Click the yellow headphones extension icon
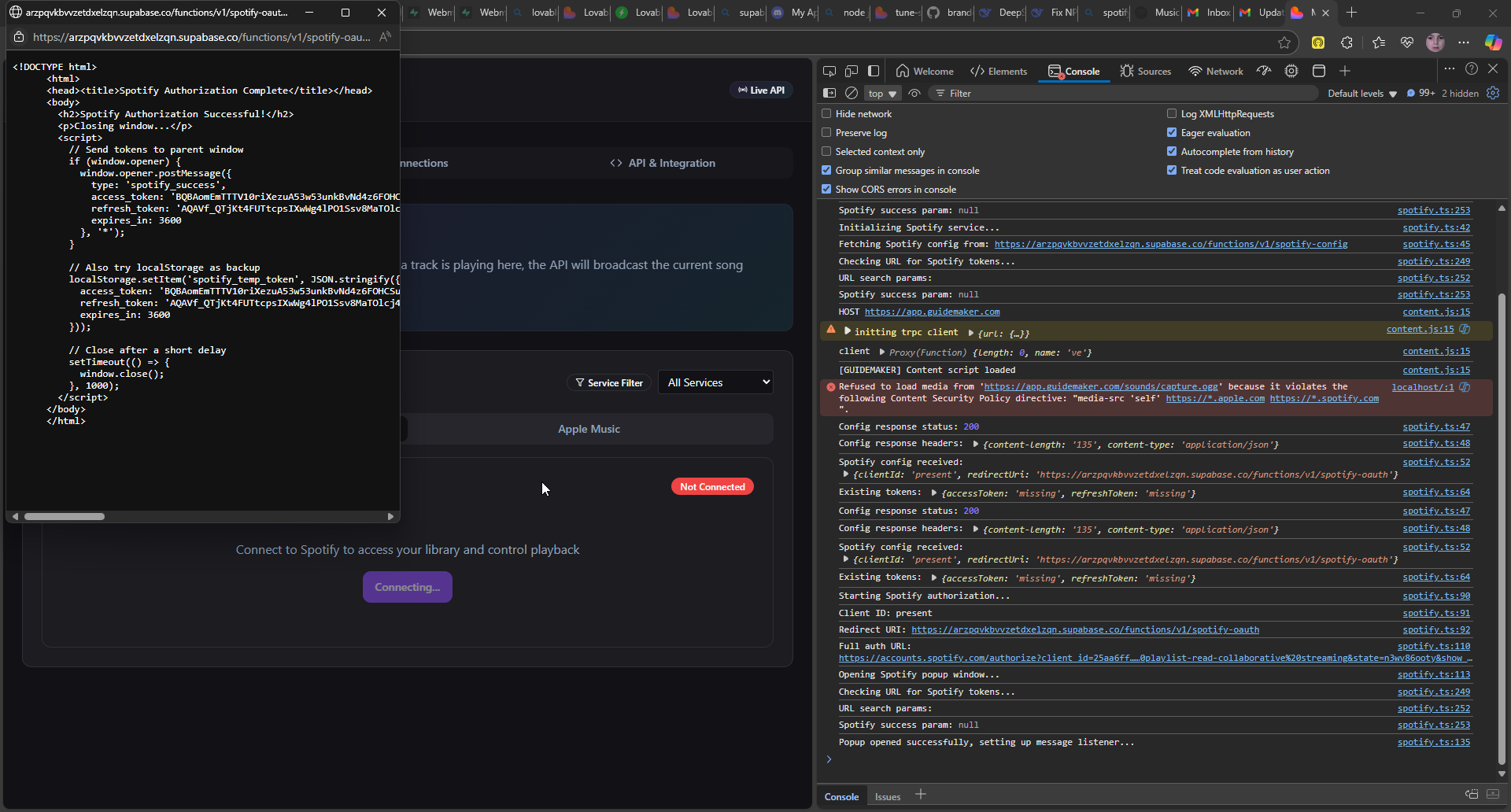Viewport: 1511px width, 812px height. [x=1318, y=42]
